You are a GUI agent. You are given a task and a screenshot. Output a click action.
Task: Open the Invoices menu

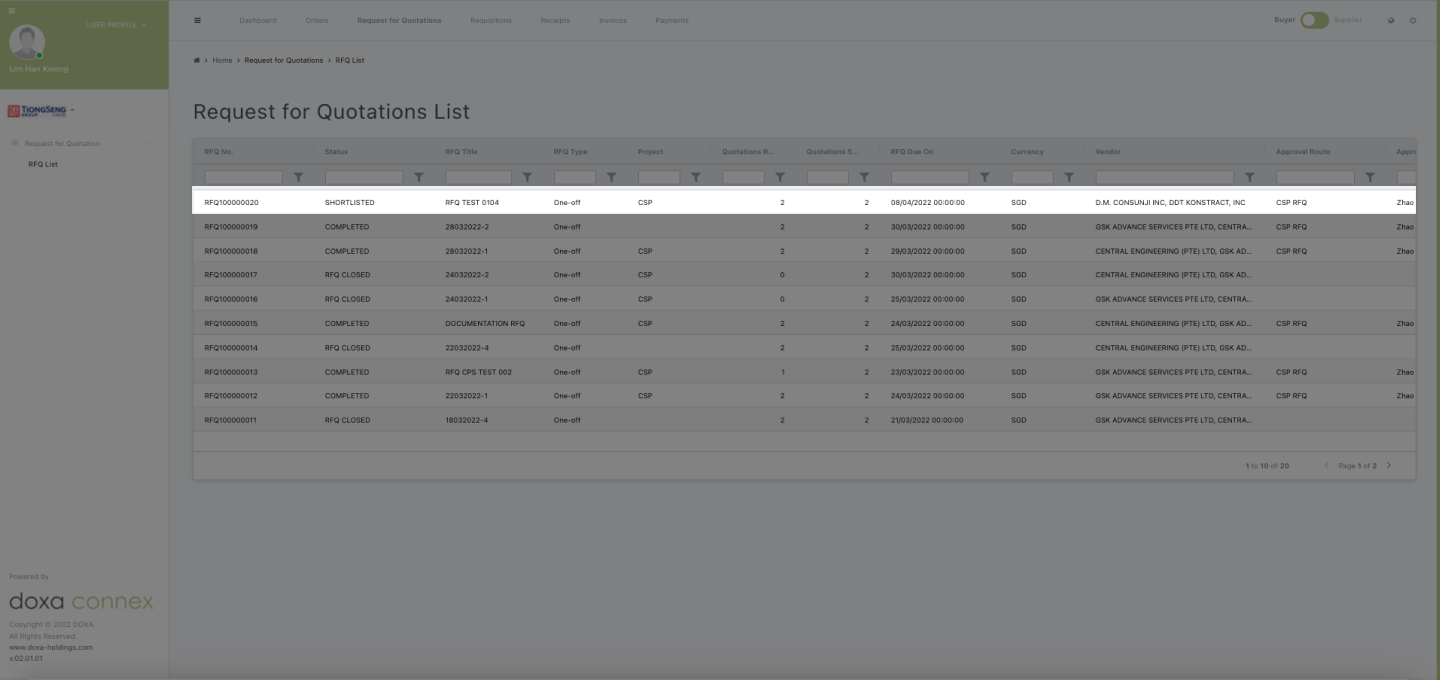tap(612, 20)
